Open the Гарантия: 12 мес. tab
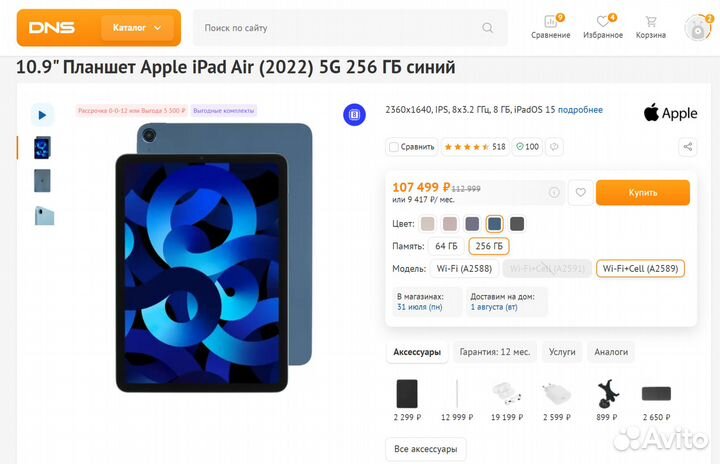 point(495,352)
